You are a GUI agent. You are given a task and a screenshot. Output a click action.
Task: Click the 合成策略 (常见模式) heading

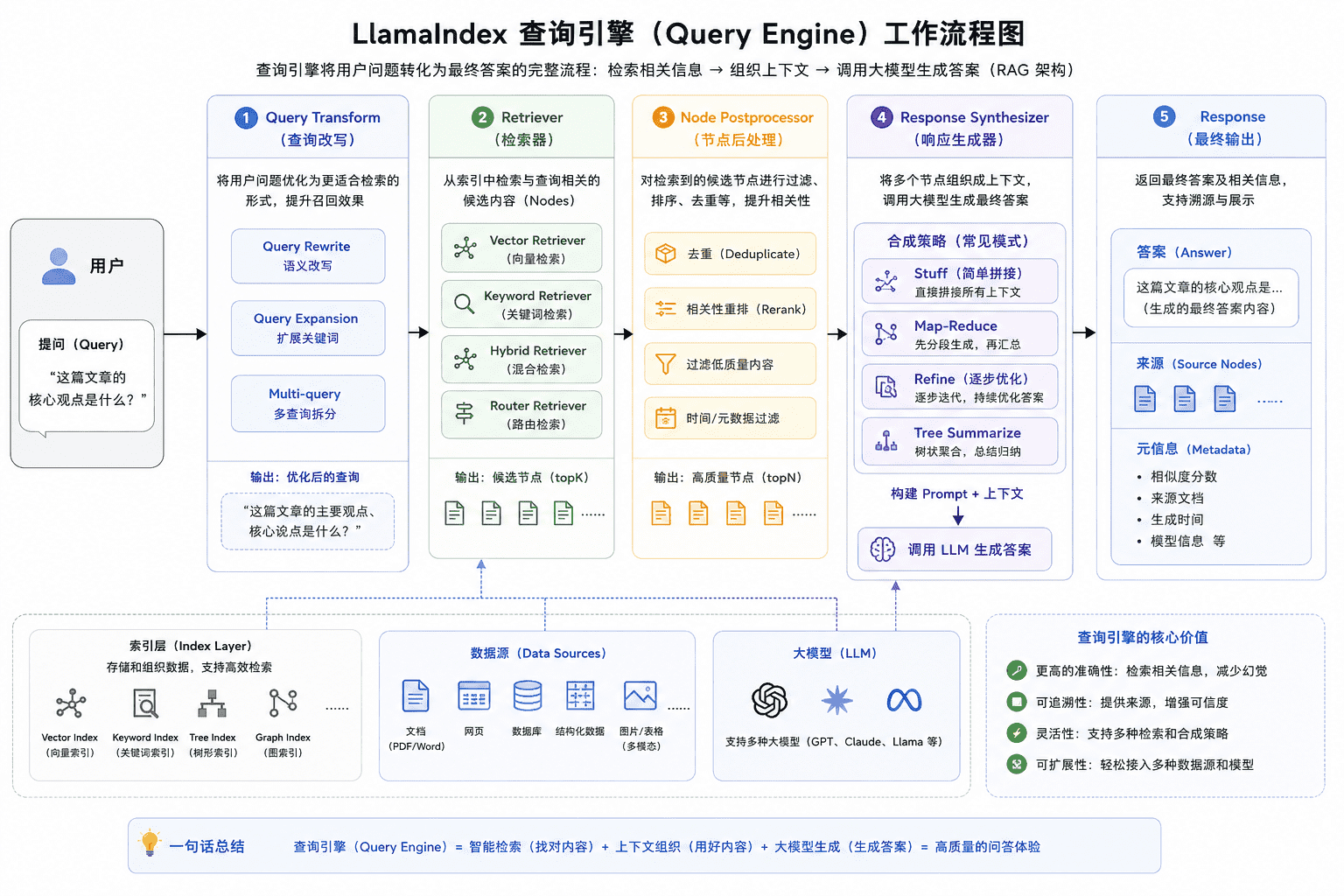[958, 241]
